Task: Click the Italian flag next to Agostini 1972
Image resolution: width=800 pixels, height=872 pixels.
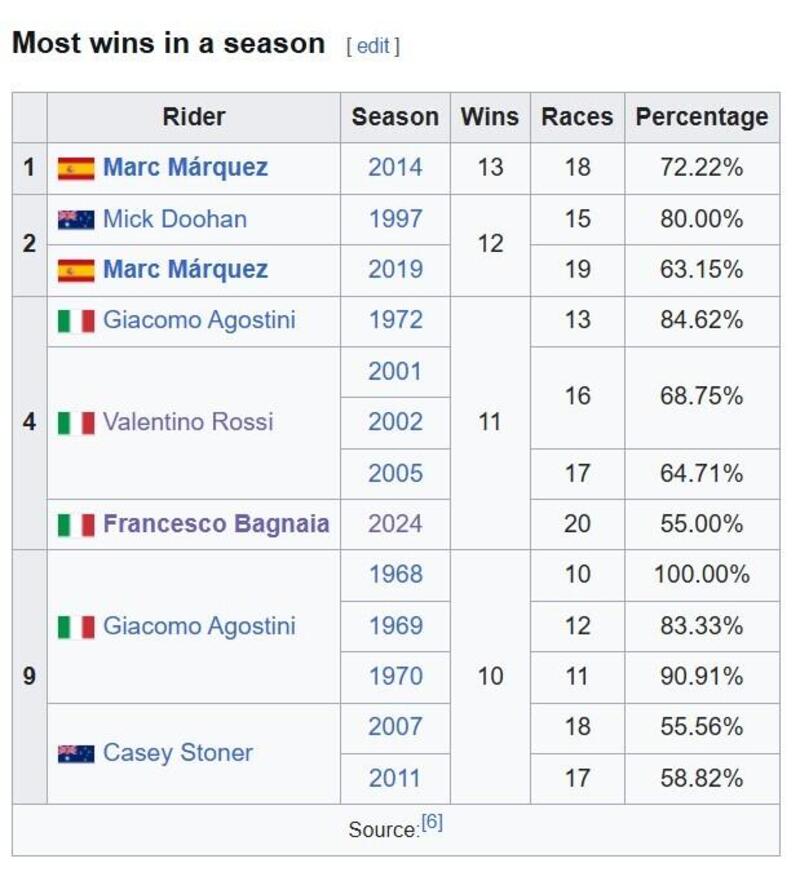Action: (76, 321)
